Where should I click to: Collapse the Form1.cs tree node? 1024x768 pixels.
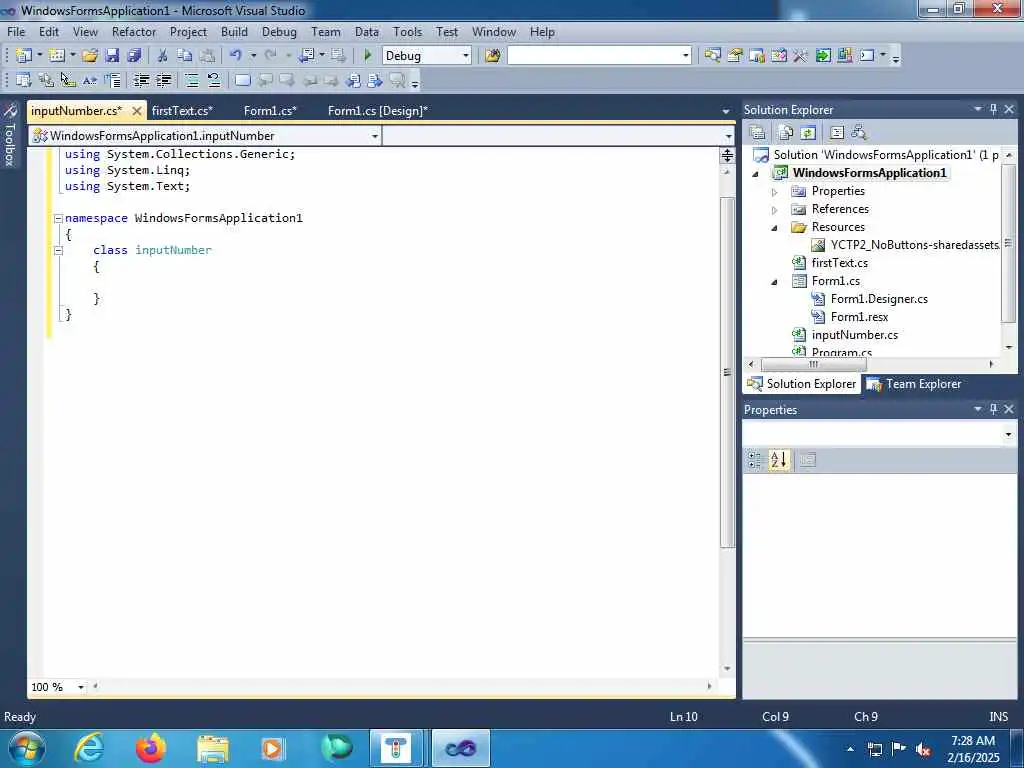pos(775,282)
